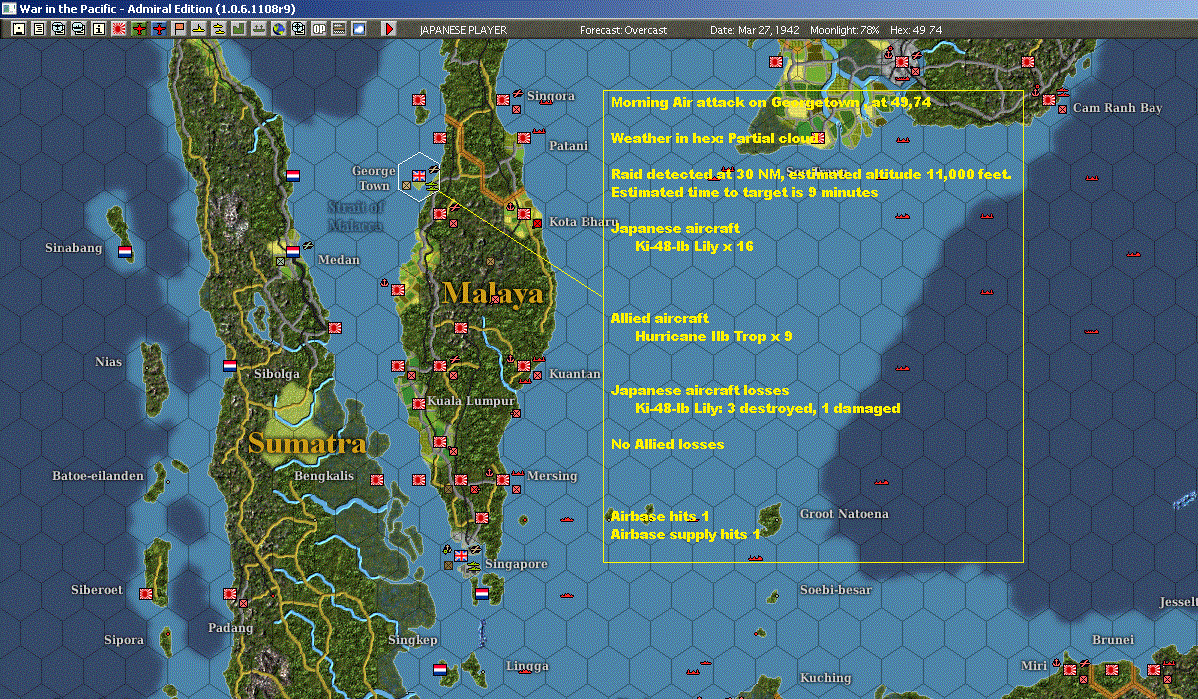Select Dutch flag base at Sibolga
Image resolution: width=1198 pixels, height=699 pixels.
[x=230, y=366]
